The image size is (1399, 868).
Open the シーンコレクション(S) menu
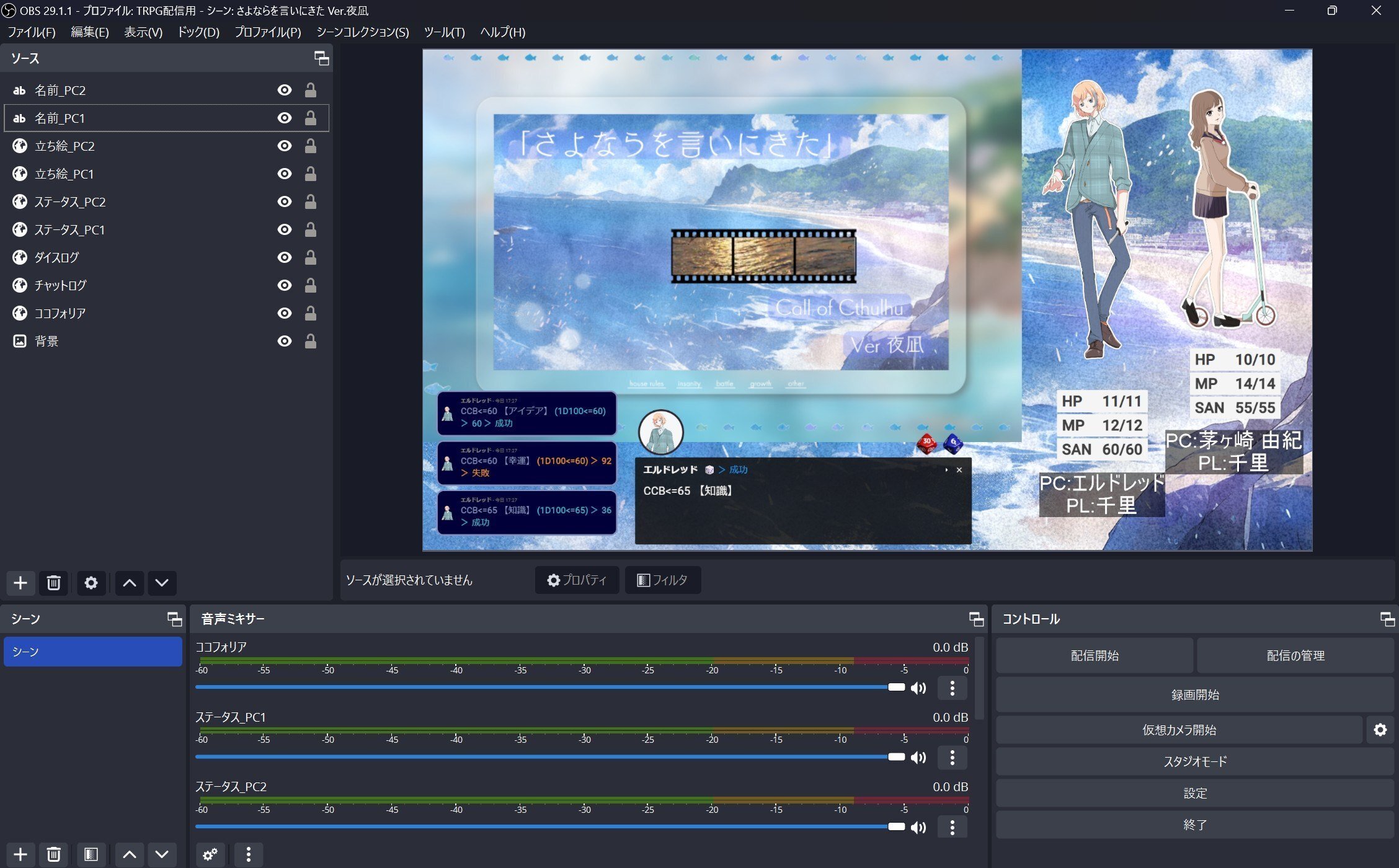coord(362,32)
